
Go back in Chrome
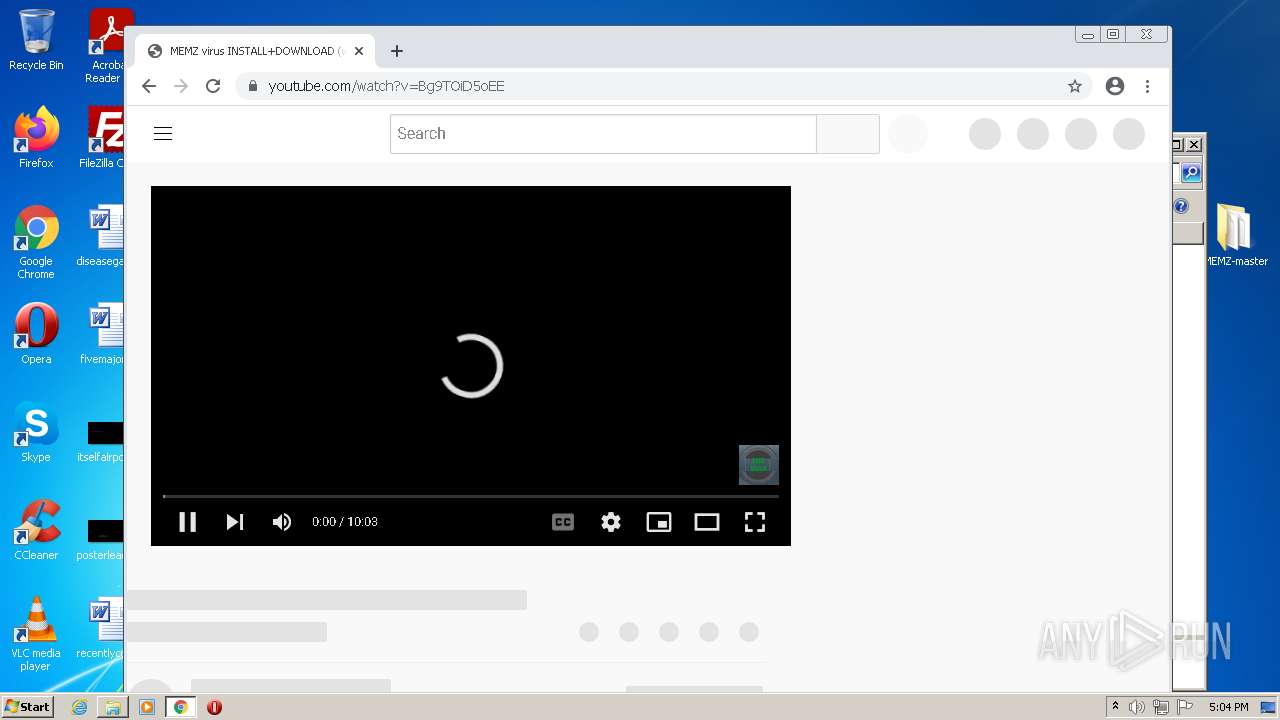point(149,86)
